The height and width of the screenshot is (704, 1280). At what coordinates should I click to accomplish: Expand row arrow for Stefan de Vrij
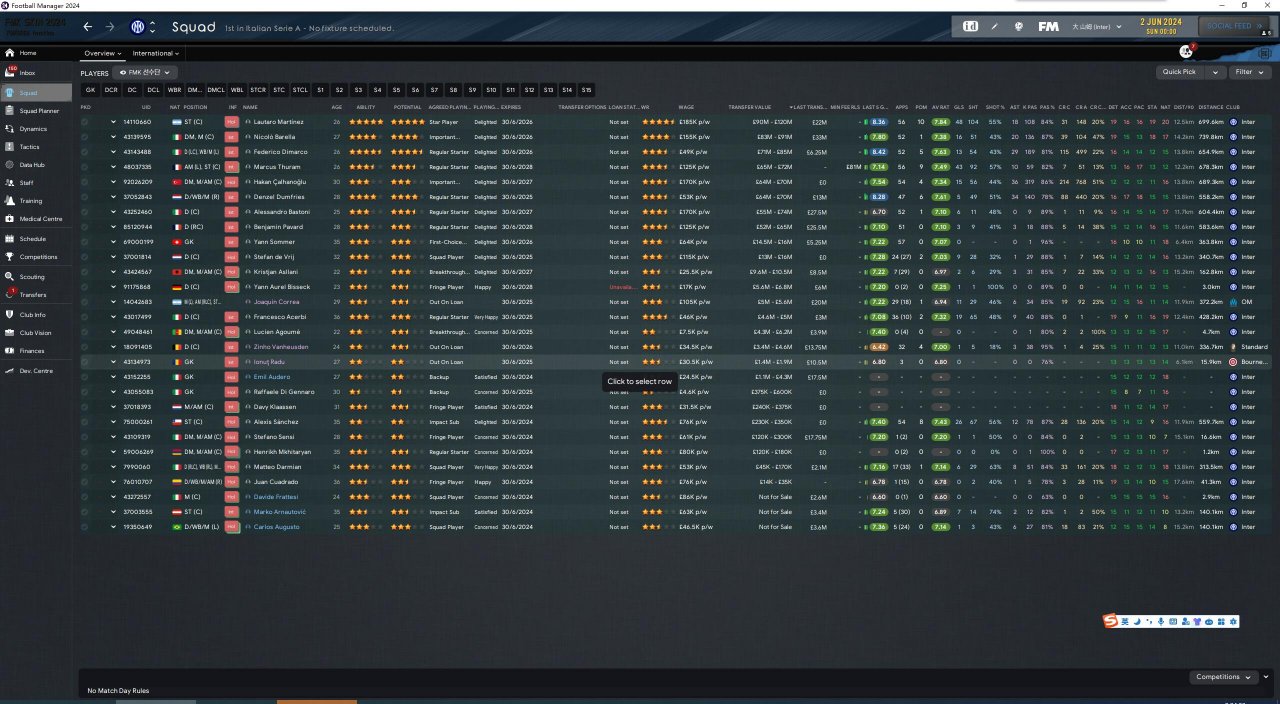(113, 257)
